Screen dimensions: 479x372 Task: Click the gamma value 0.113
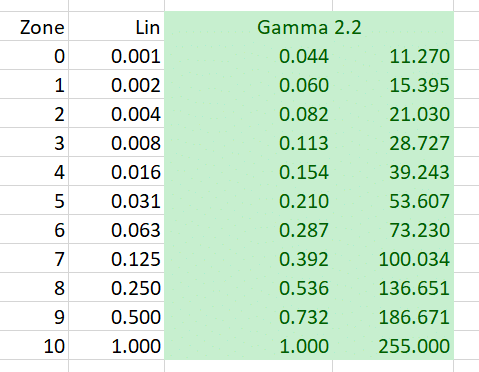[248, 142]
